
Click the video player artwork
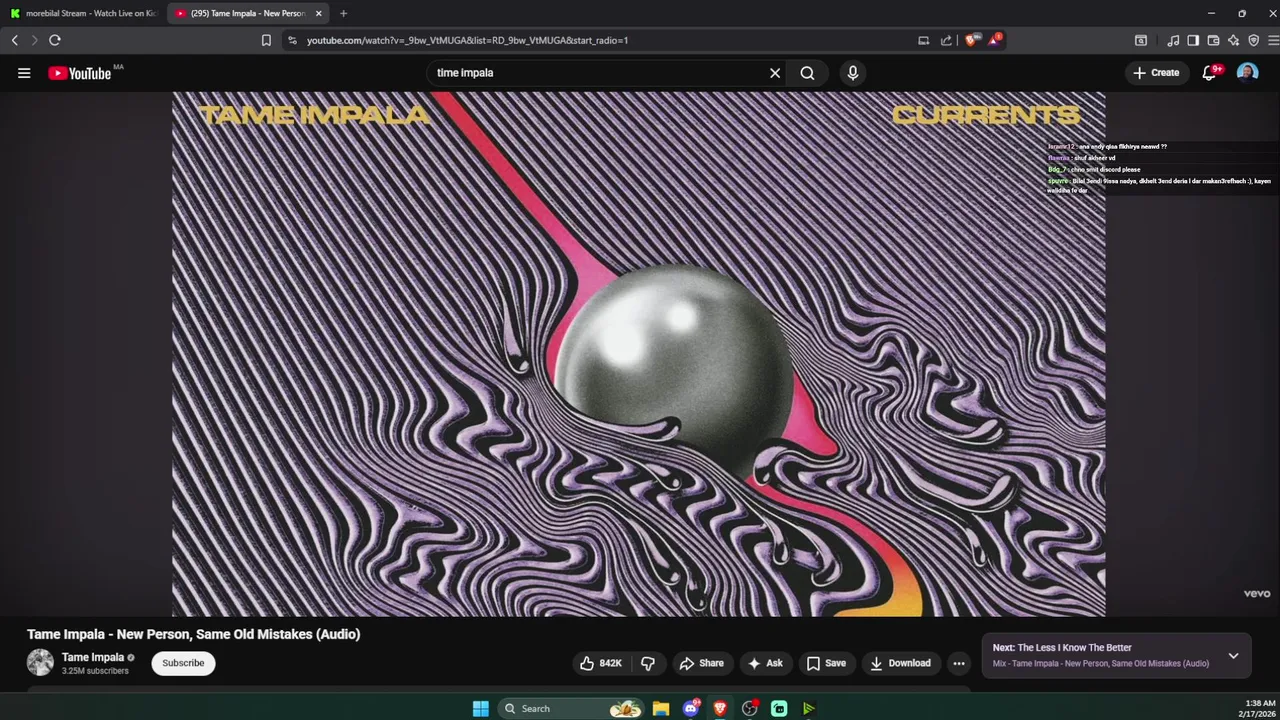point(638,354)
